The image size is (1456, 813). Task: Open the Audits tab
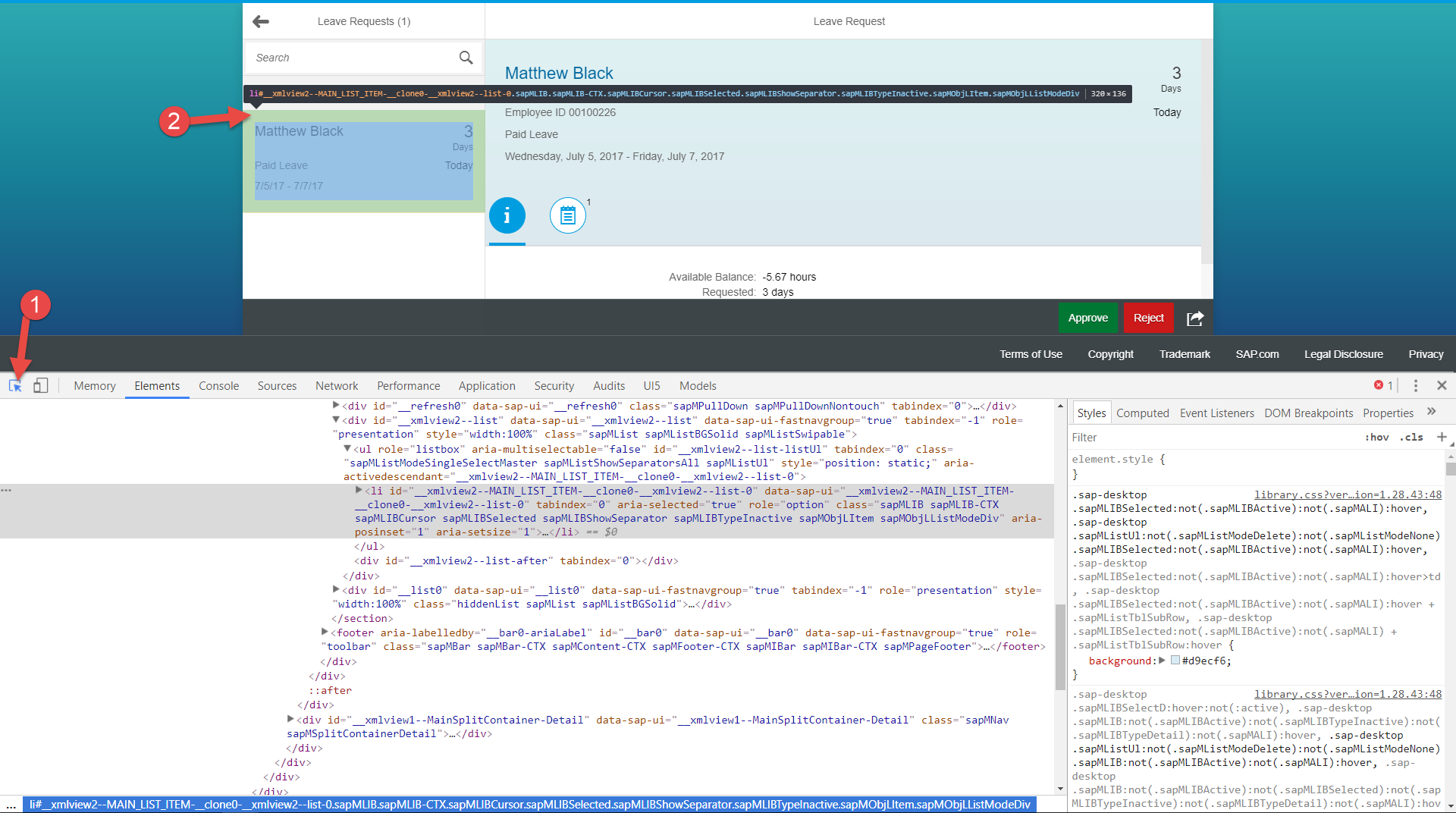tap(609, 385)
